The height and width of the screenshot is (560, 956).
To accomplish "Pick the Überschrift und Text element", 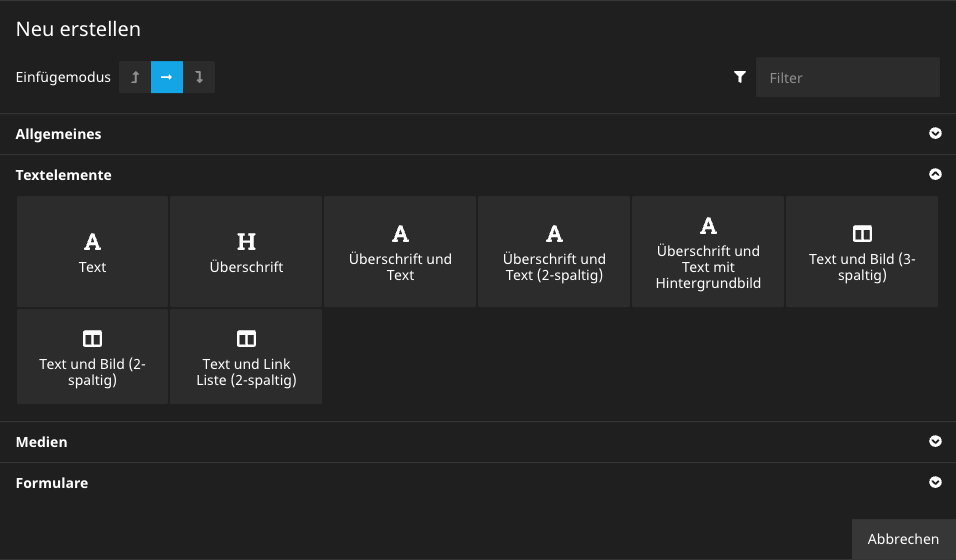I will click(x=400, y=252).
